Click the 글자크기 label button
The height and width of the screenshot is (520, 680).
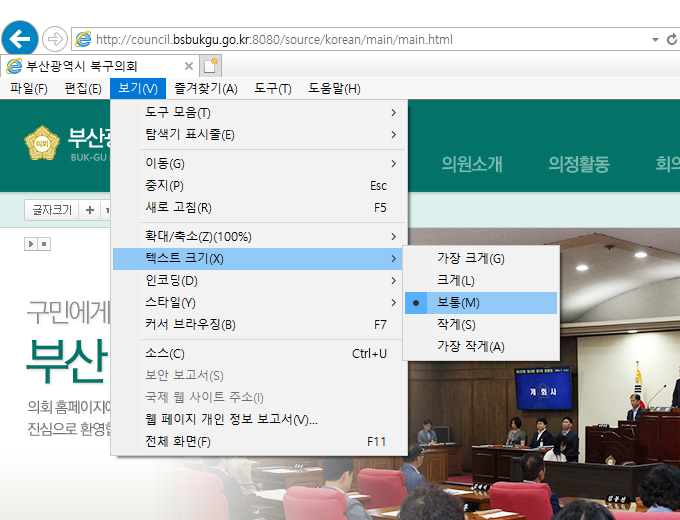pyautogui.click(x=52, y=210)
